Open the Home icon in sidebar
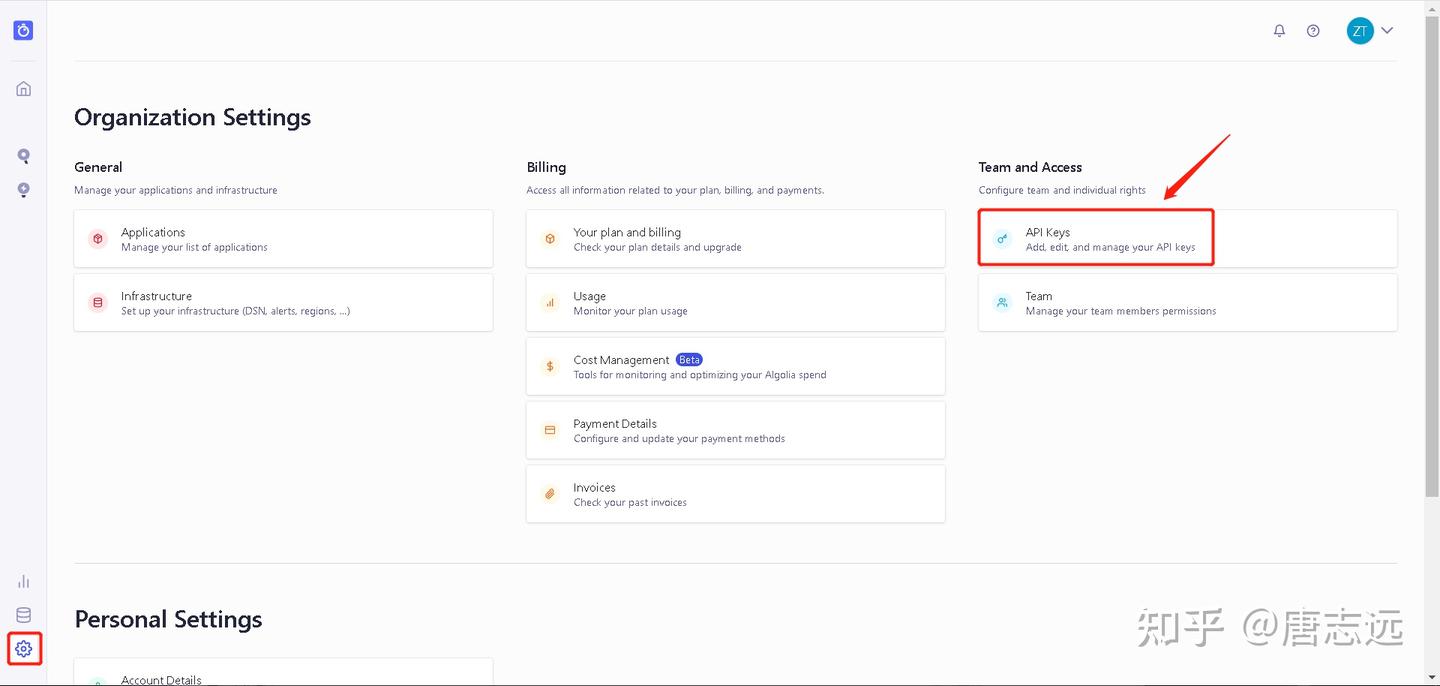1440x686 pixels. point(23,89)
